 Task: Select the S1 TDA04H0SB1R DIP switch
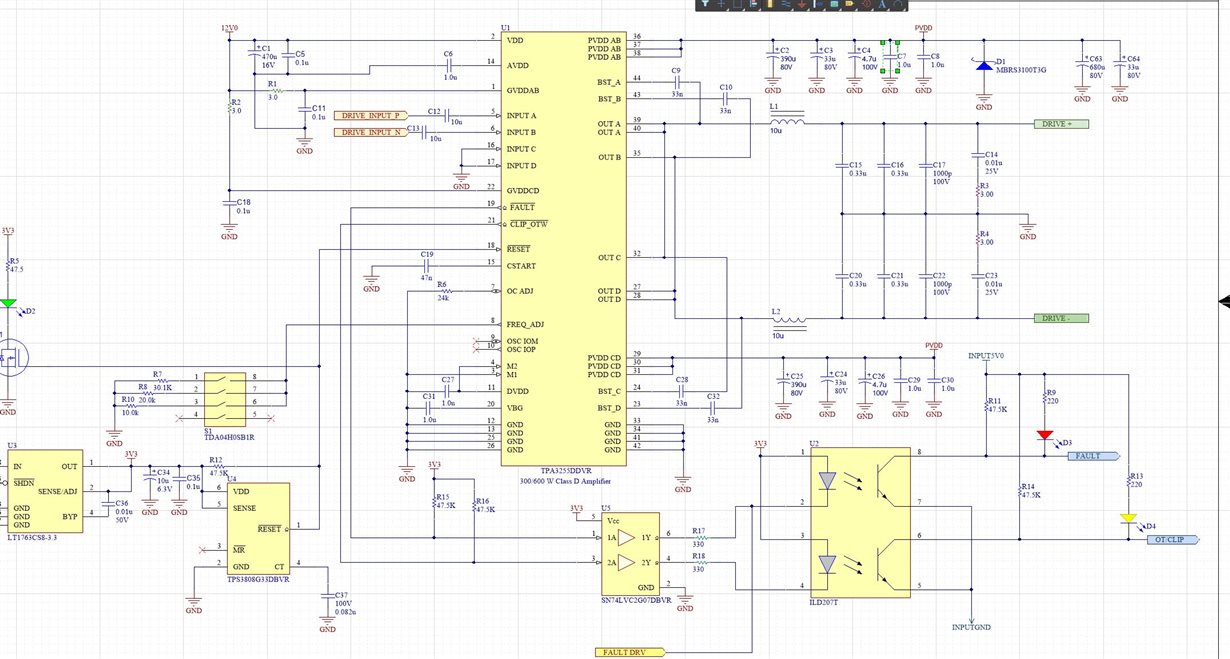tap(229, 396)
